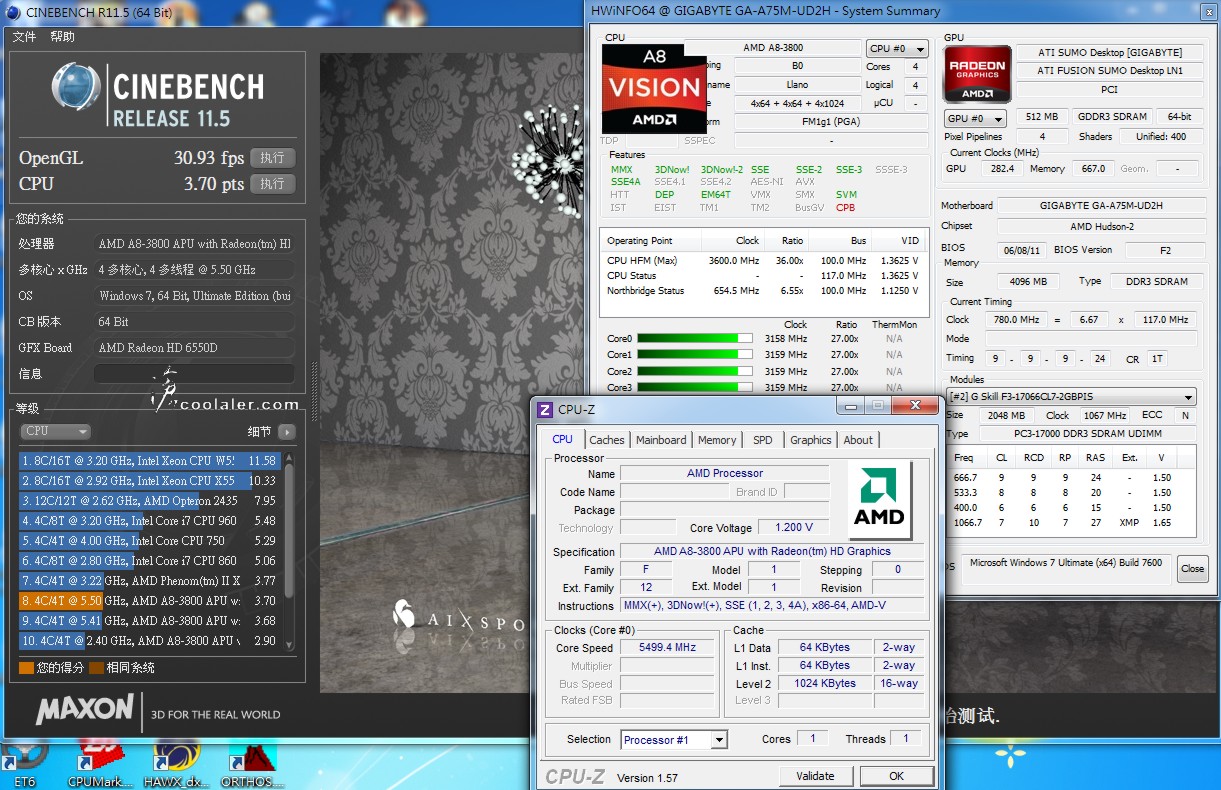Select ranking row Intel Core i7 CPU 960
This screenshot has height=790, width=1221.
click(x=149, y=521)
